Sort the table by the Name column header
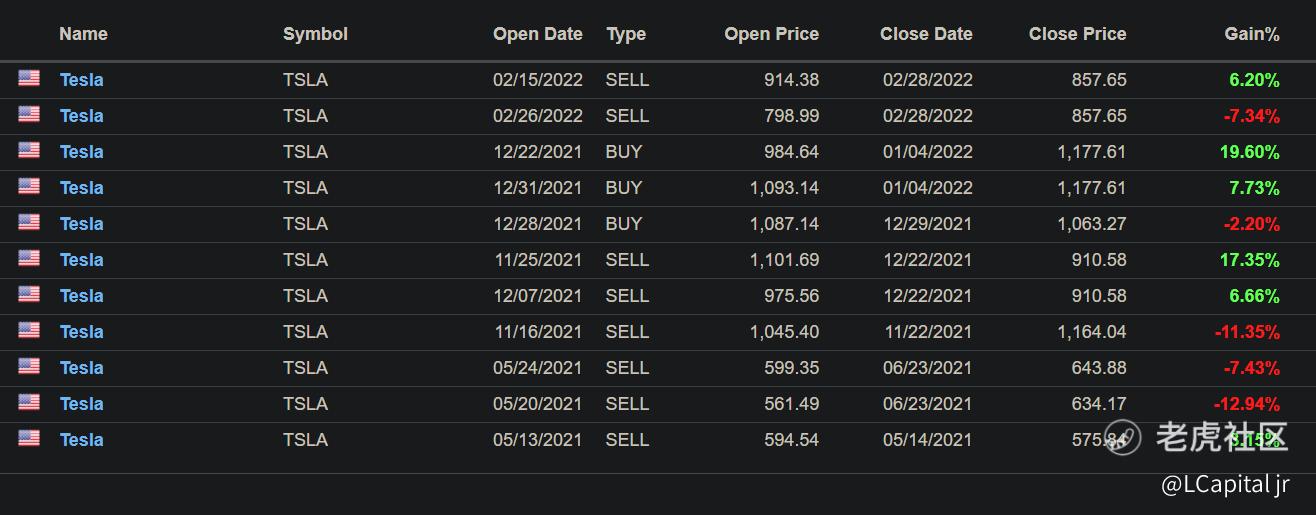 coord(83,34)
